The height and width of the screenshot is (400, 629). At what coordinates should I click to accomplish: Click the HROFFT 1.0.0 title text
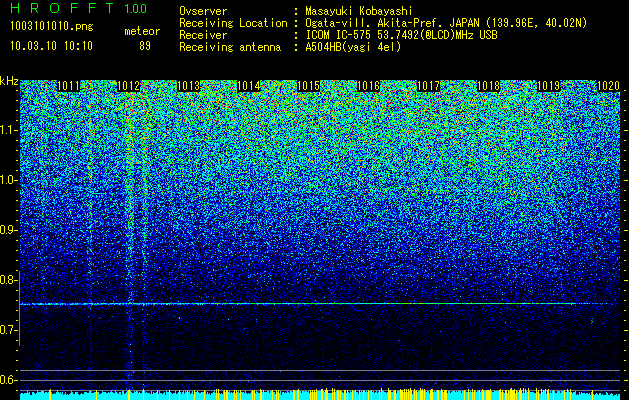79,8
